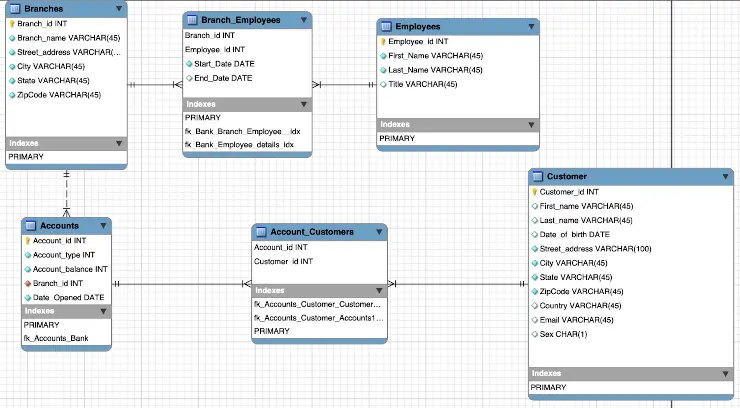Click the Employees table header icon
Viewport: 740px width, 408px height.
(x=386, y=26)
